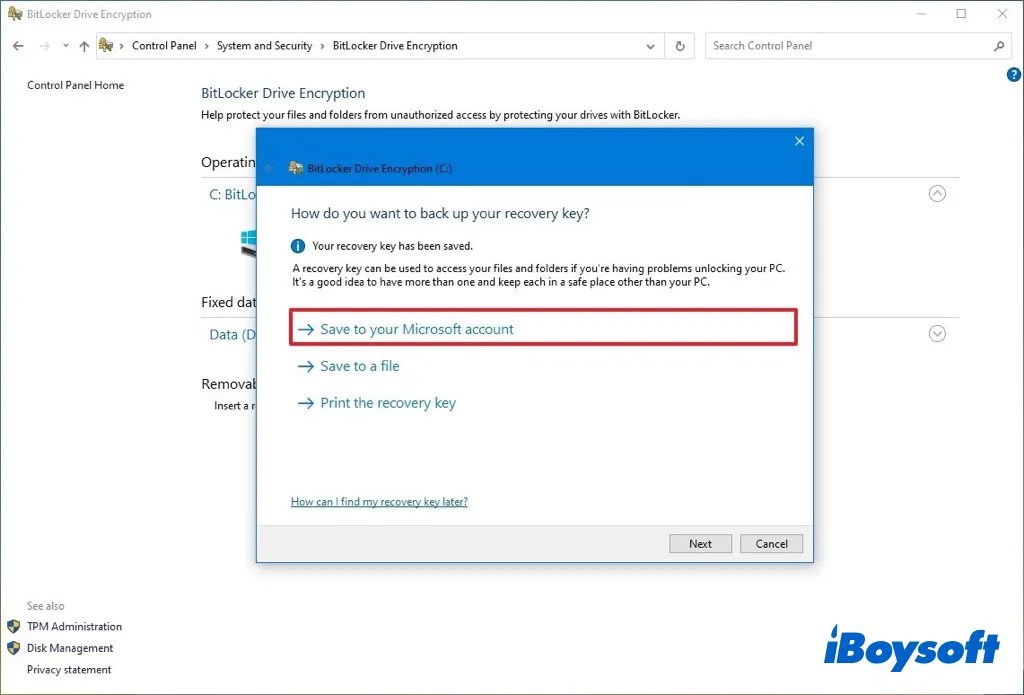The width and height of the screenshot is (1024, 695).
Task: Open Control Panel Home link
Action: tap(75, 85)
